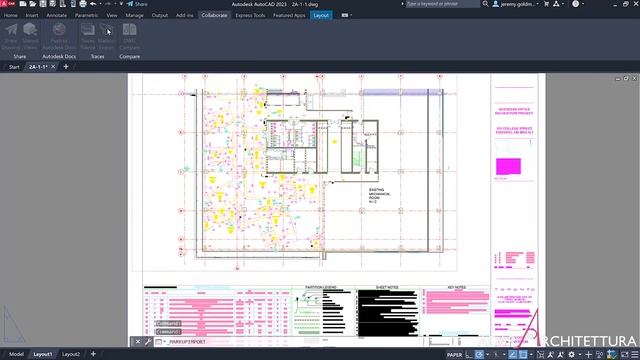Open the Redo history dropdown arrow

pos(115,4)
